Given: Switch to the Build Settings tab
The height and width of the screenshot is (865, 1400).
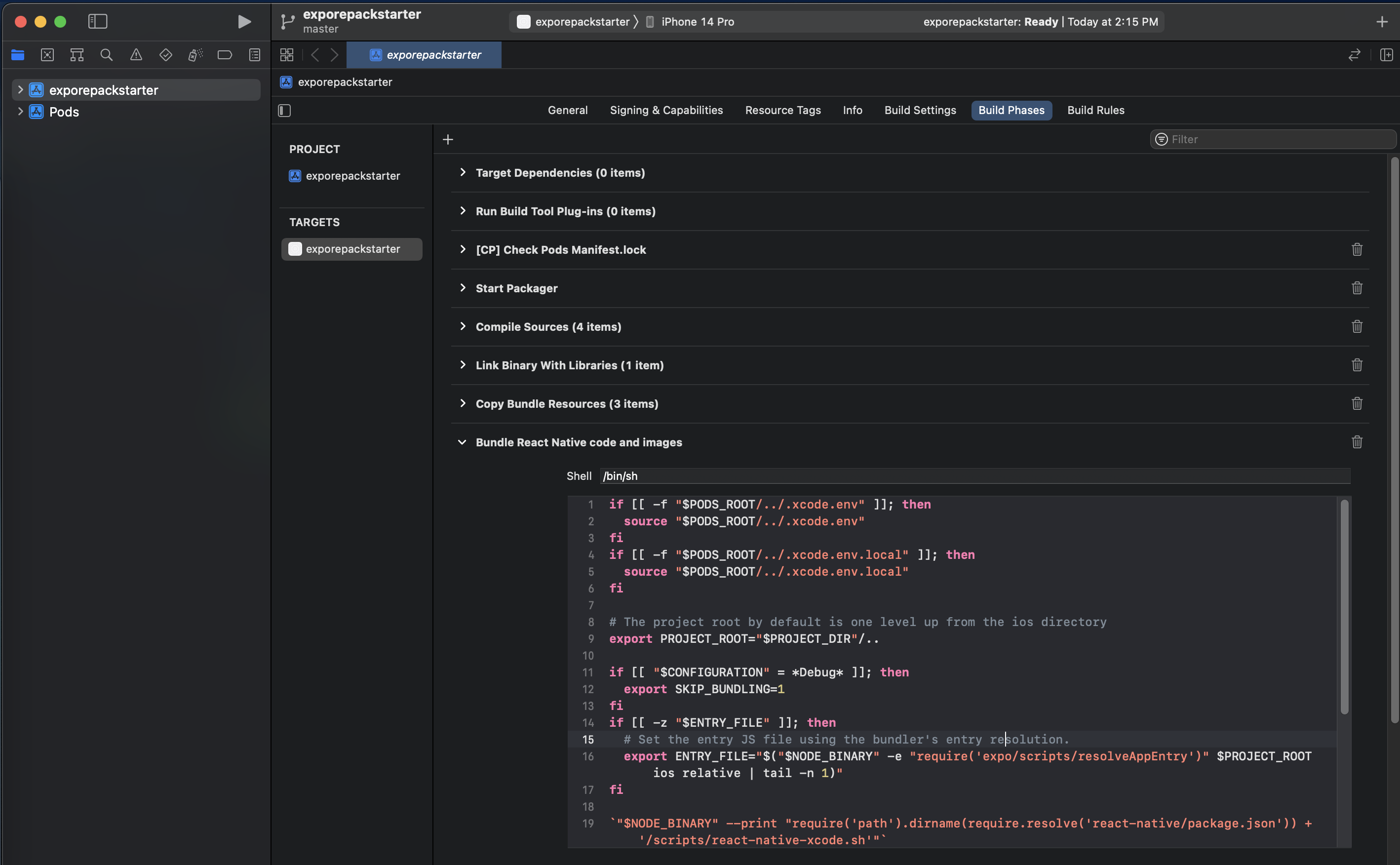Looking at the screenshot, I should (x=920, y=110).
